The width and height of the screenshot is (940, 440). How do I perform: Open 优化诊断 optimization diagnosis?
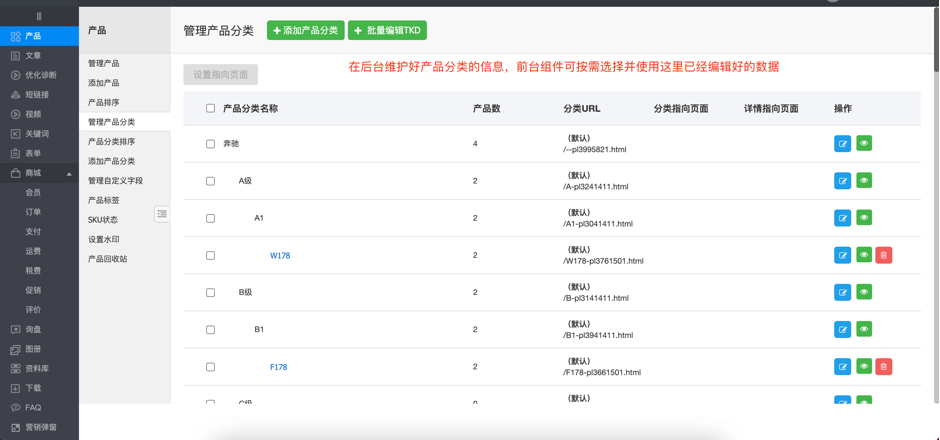pyautogui.click(x=39, y=75)
